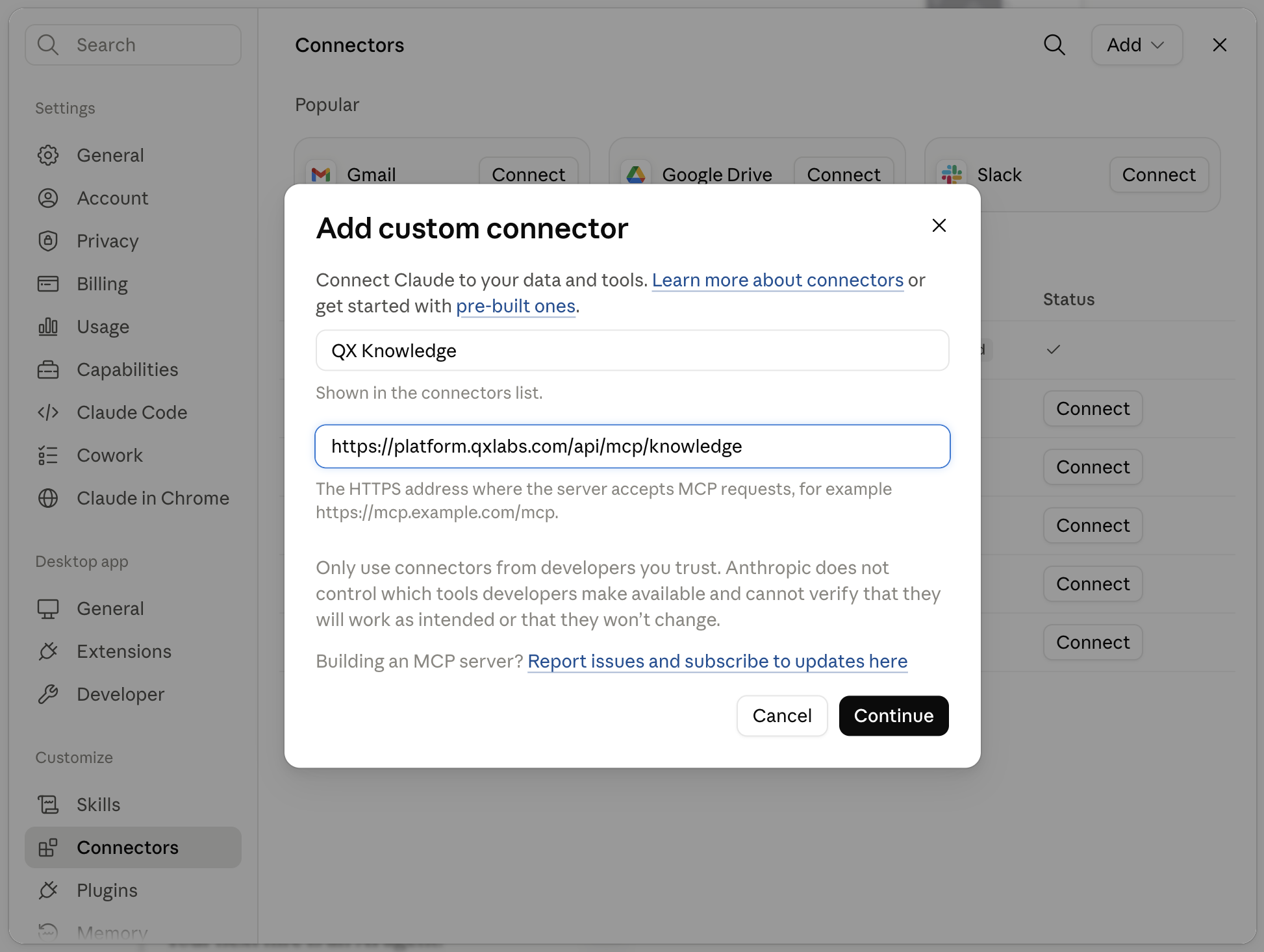Viewport: 1264px width, 952px height.
Task: Click the connector name field QX Knowledge
Action: coord(633,351)
